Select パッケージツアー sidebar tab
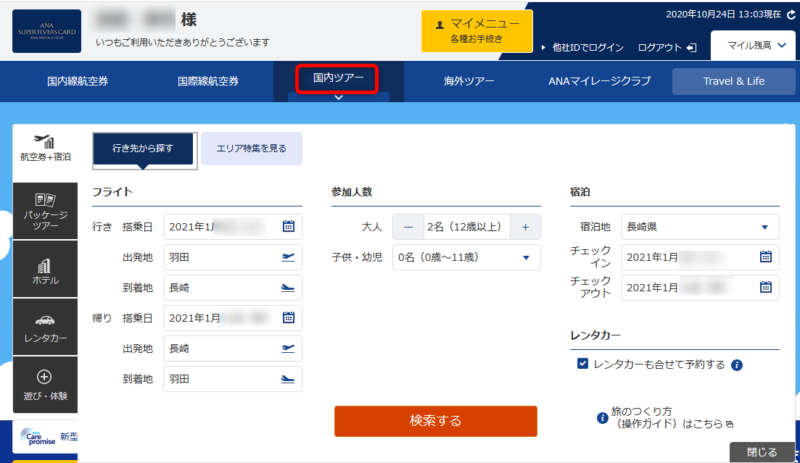The height and width of the screenshot is (463, 800). pyautogui.click(x=45, y=211)
